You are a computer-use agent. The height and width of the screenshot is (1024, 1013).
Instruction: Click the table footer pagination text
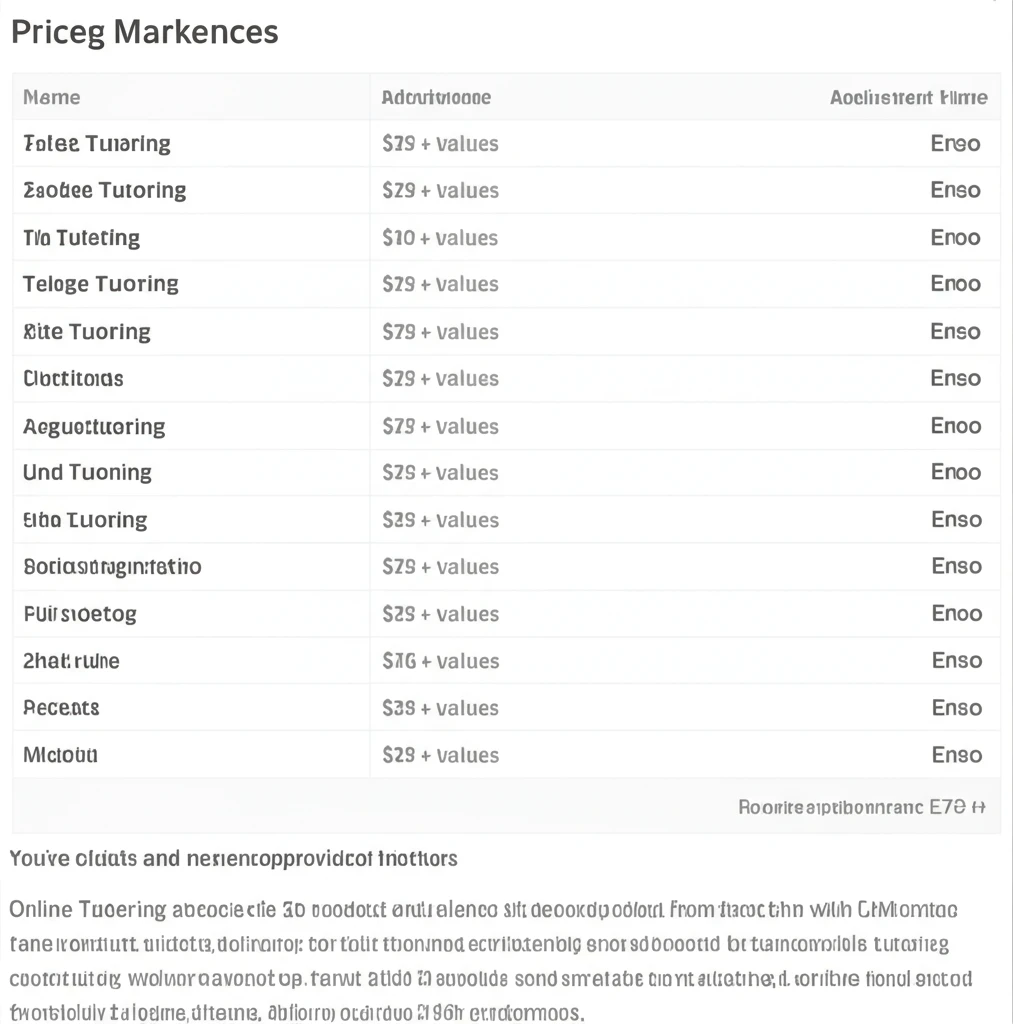pyautogui.click(x=861, y=807)
